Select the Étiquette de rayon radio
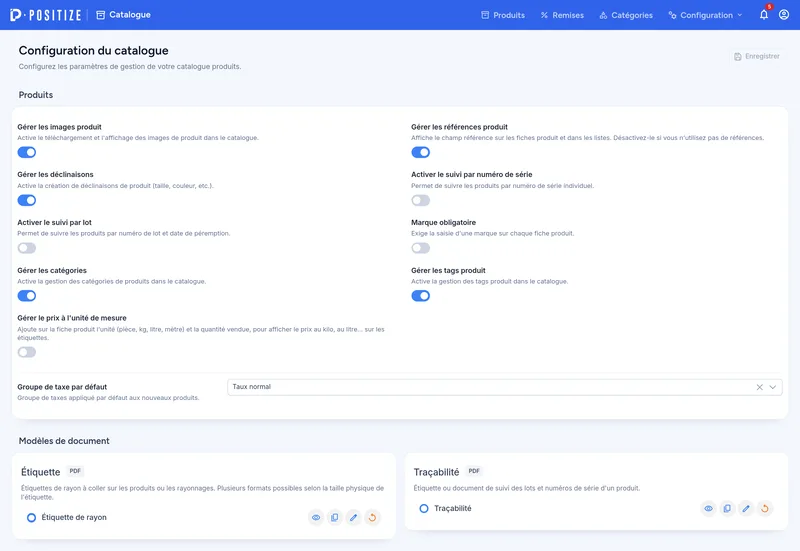Viewport: 800px width, 551px height. [x=31, y=517]
